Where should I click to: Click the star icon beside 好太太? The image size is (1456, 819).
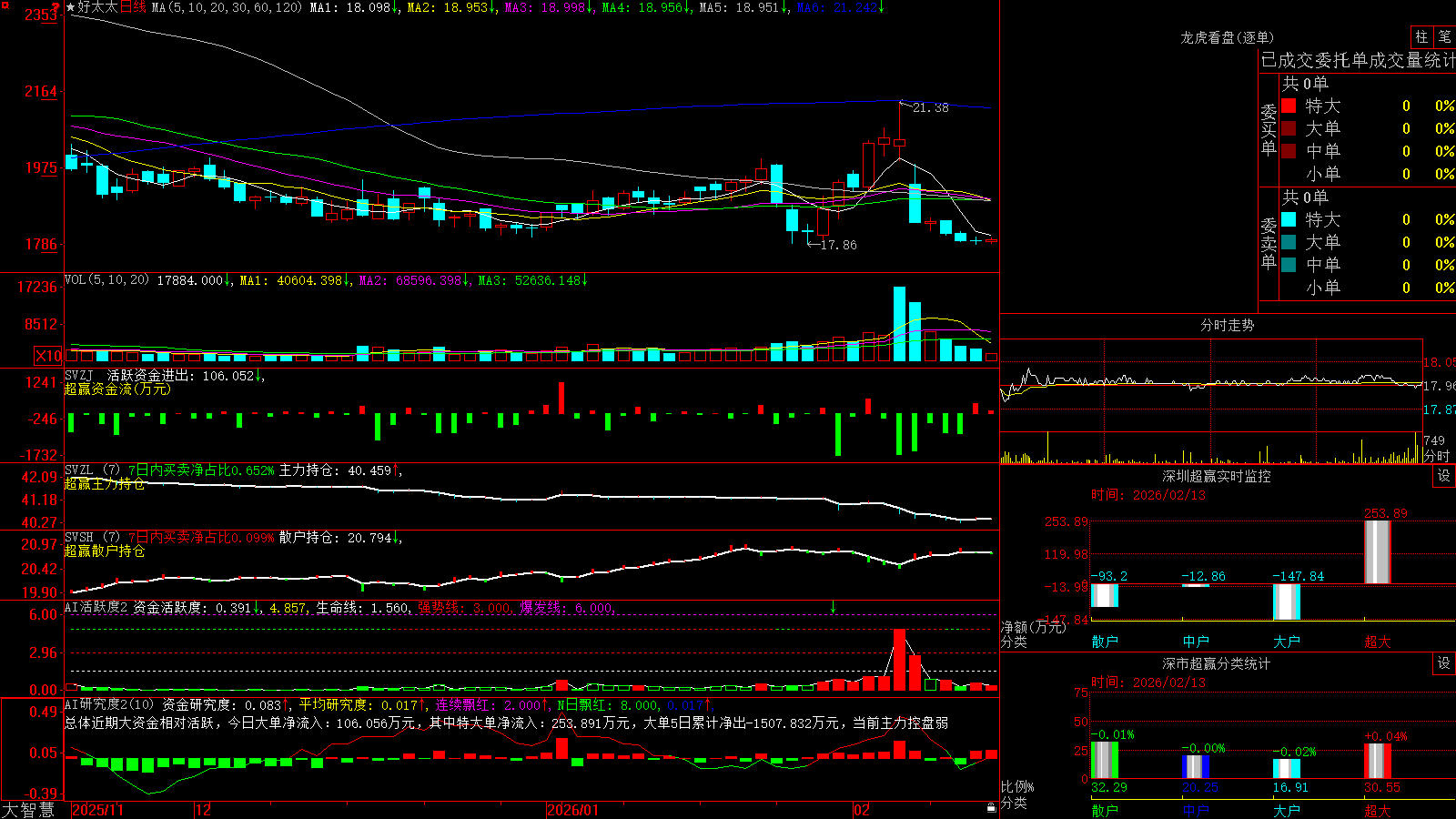click(71, 7)
